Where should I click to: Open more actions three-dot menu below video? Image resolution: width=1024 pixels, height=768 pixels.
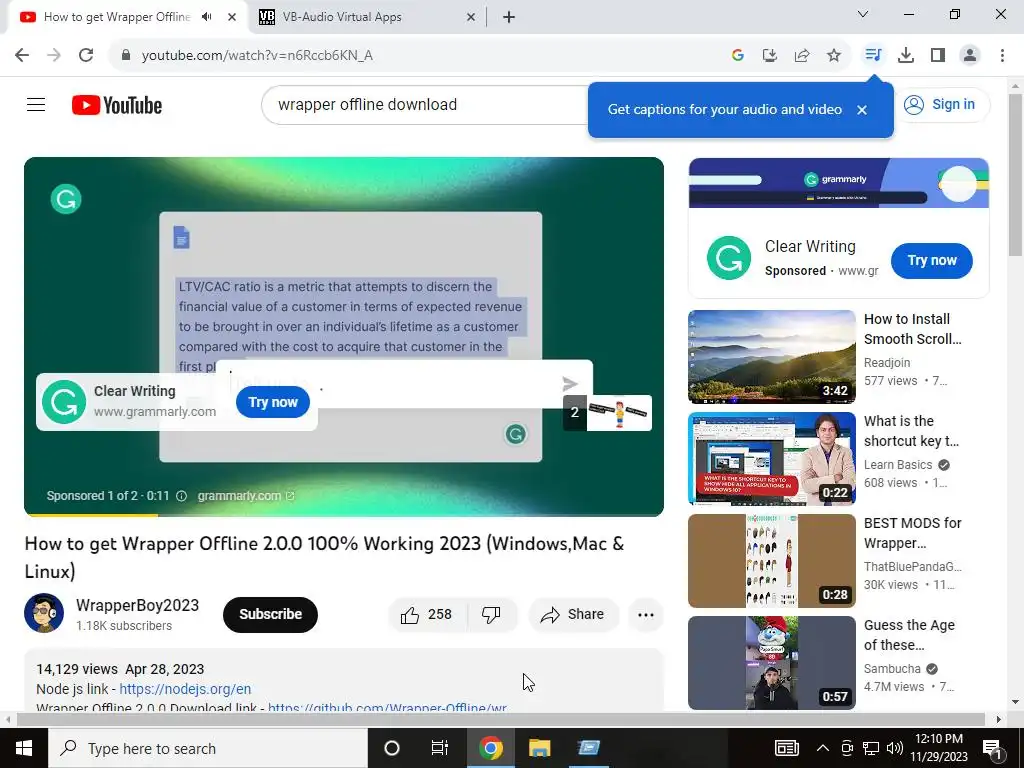[x=646, y=615]
